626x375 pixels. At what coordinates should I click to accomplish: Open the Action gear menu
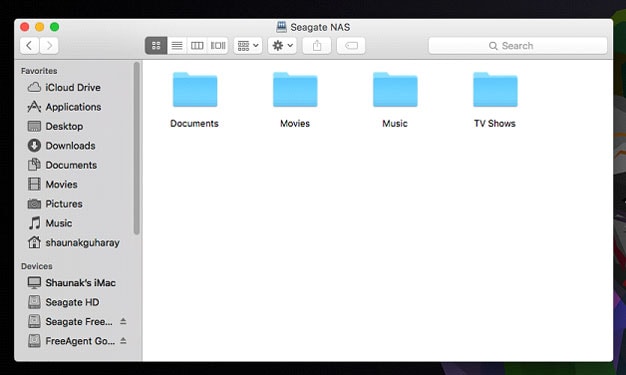(282, 46)
